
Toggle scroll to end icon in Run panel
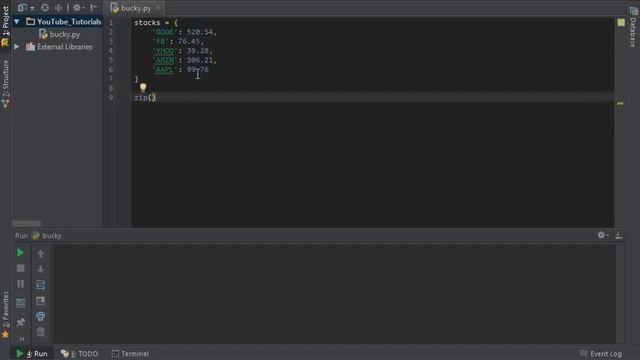(x=40, y=301)
